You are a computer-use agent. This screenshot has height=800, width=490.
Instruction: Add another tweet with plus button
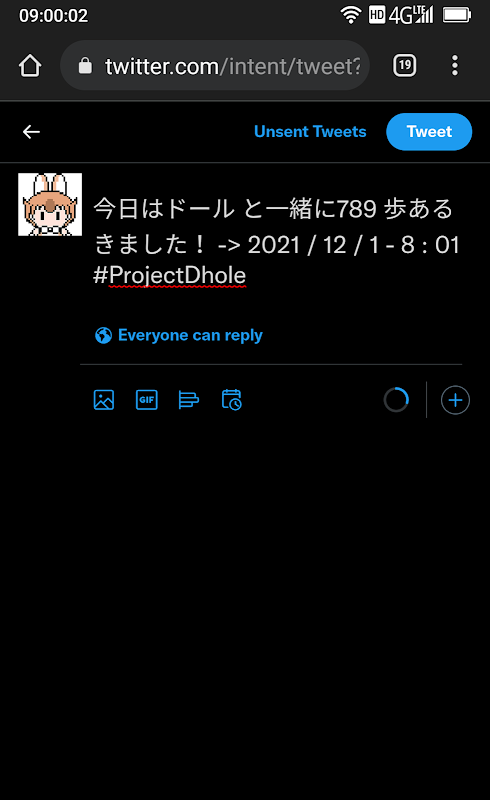(x=455, y=400)
